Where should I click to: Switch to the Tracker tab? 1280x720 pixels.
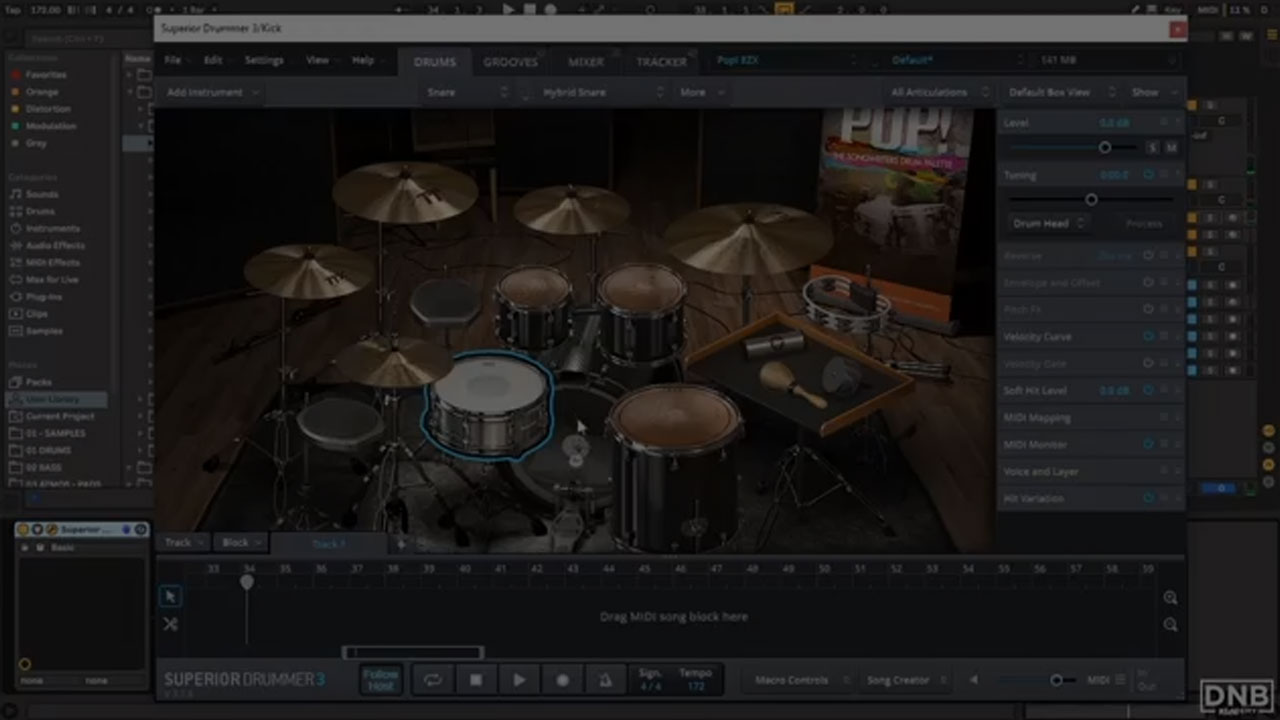[662, 61]
